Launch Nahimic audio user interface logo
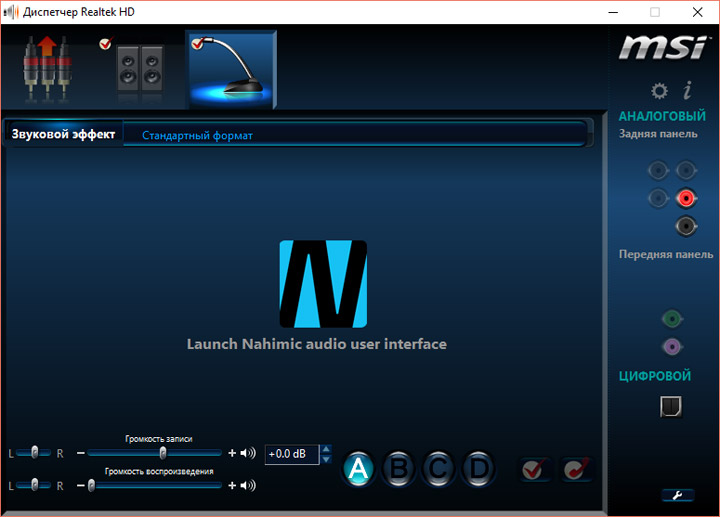Screen dimensions: 720x517 [x=323, y=284]
